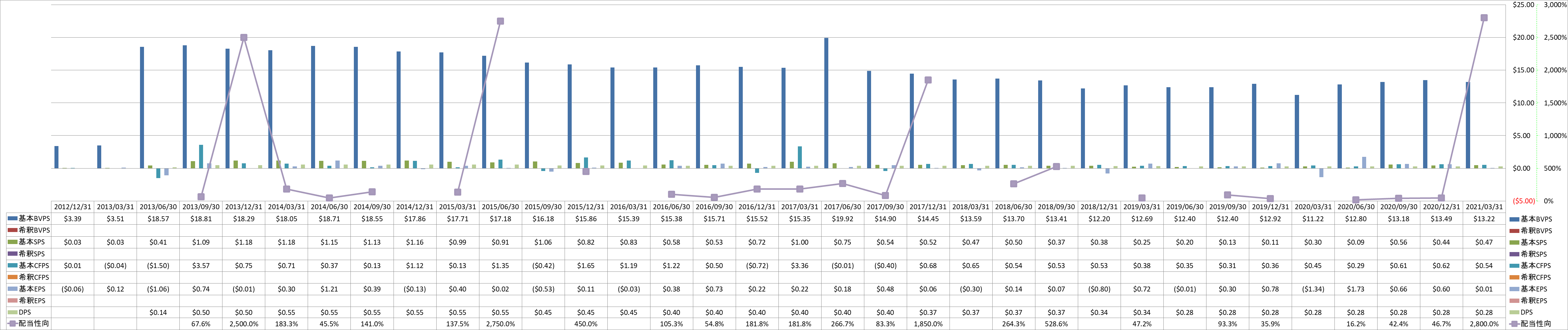Click the 2017/12/31 payout ratio line marker
Image resolution: width=1568 pixels, height=330 pixels.
pyautogui.click(x=928, y=80)
